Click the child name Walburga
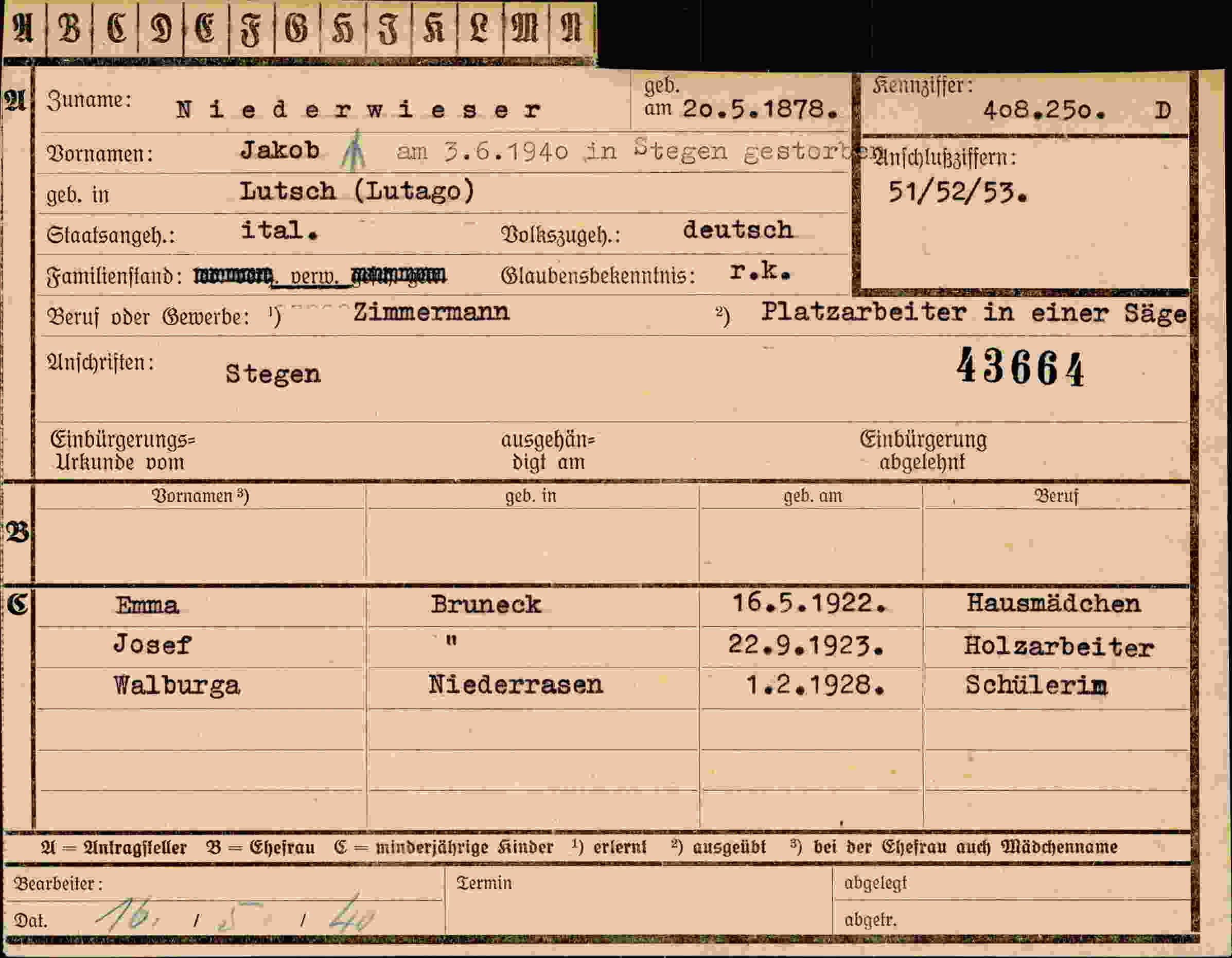 (x=177, y=686)
